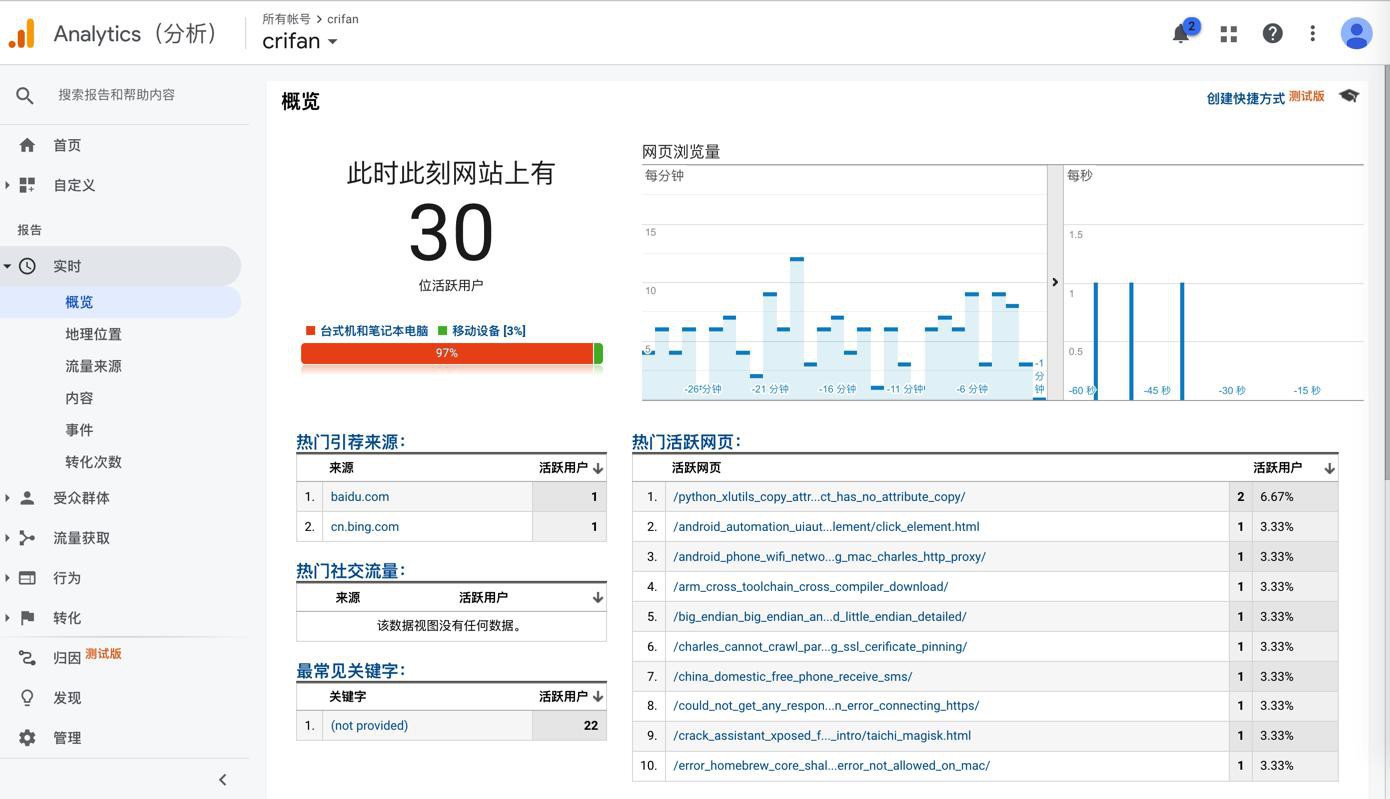Collapse the sidebar with the chevron

pos(222,780)
